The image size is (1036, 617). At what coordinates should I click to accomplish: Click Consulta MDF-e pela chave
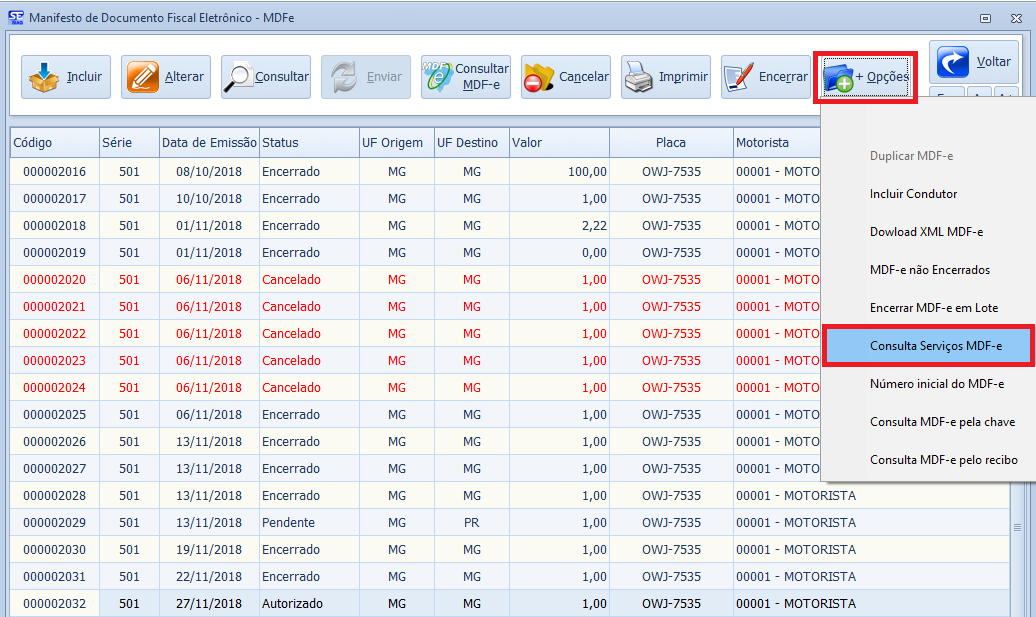click(x=942, y=422)
